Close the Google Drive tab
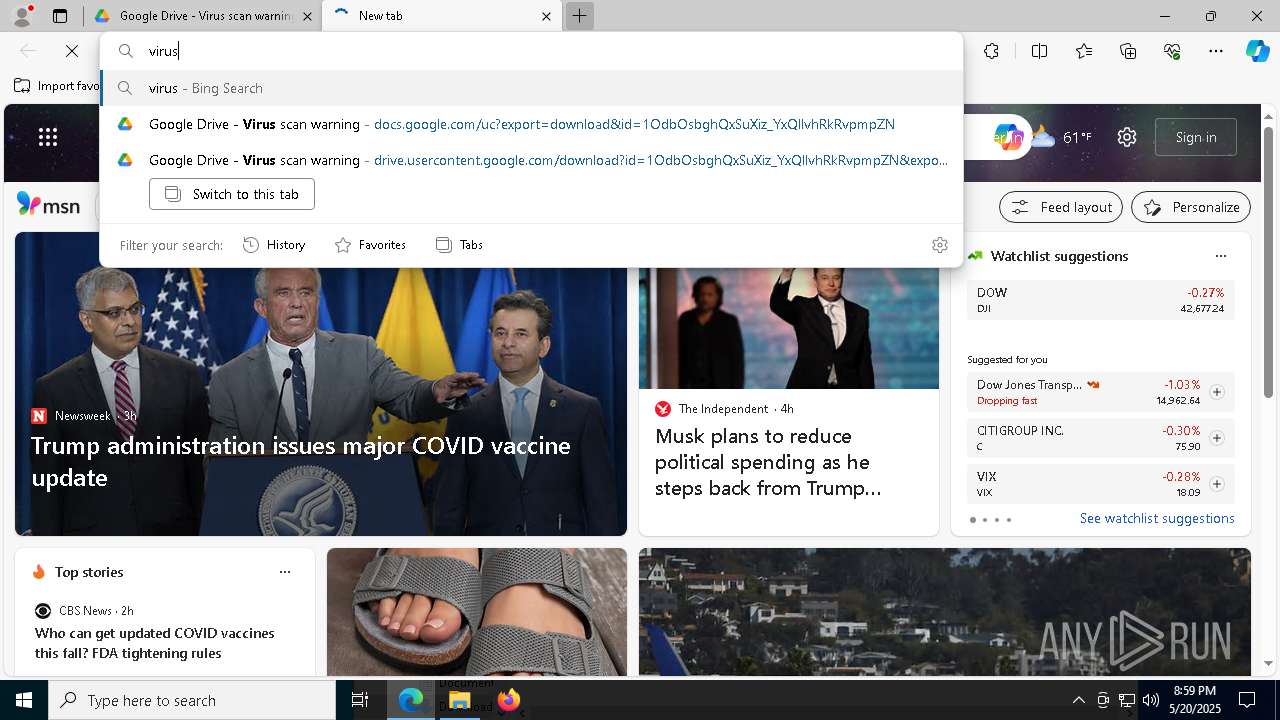 pyautogui.click(x=307, y=16)
